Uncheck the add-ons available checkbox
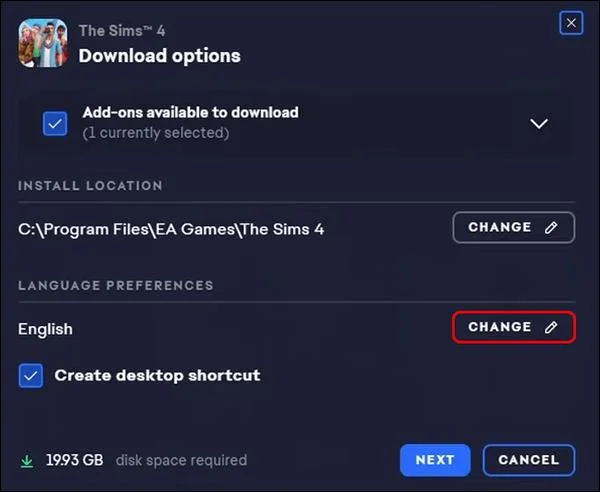This screenshot has height=492, width=600. (x=55, y=123)
